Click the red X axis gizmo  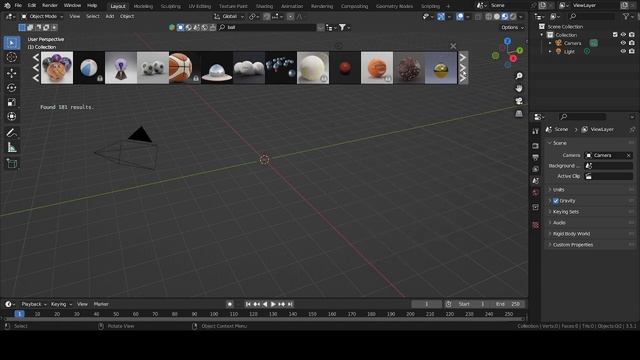tap(513, 58)
